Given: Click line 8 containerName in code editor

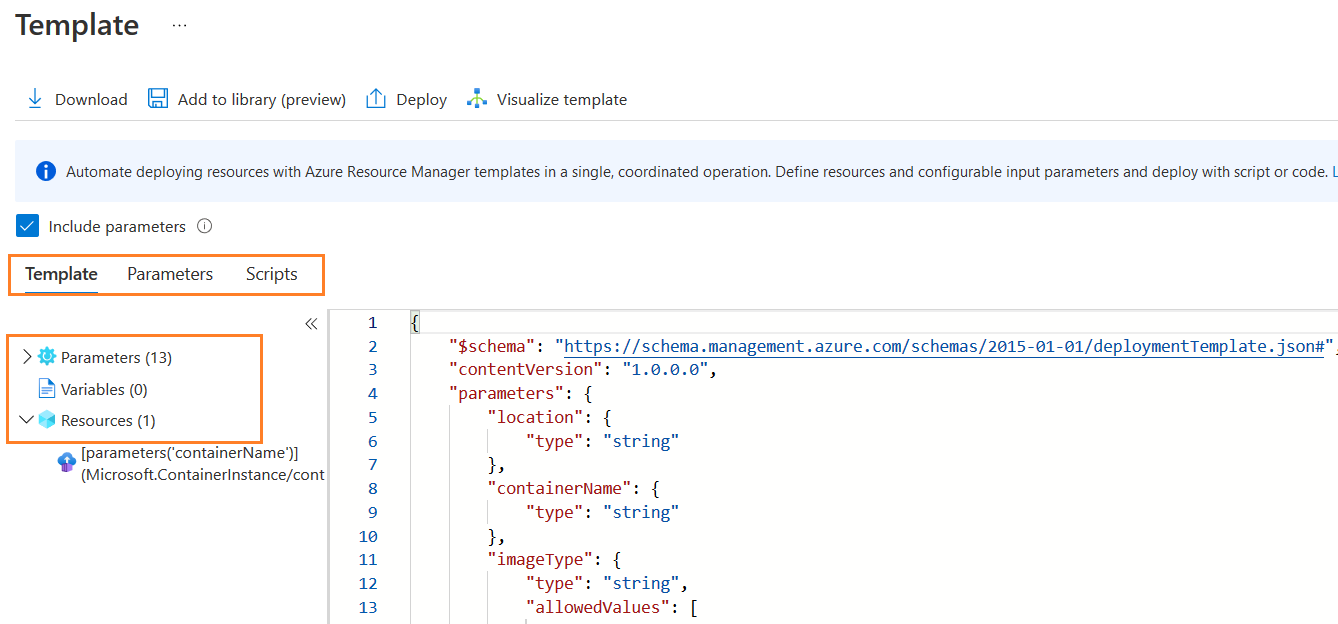Looking at the screenshot, I should click(567, 488).
